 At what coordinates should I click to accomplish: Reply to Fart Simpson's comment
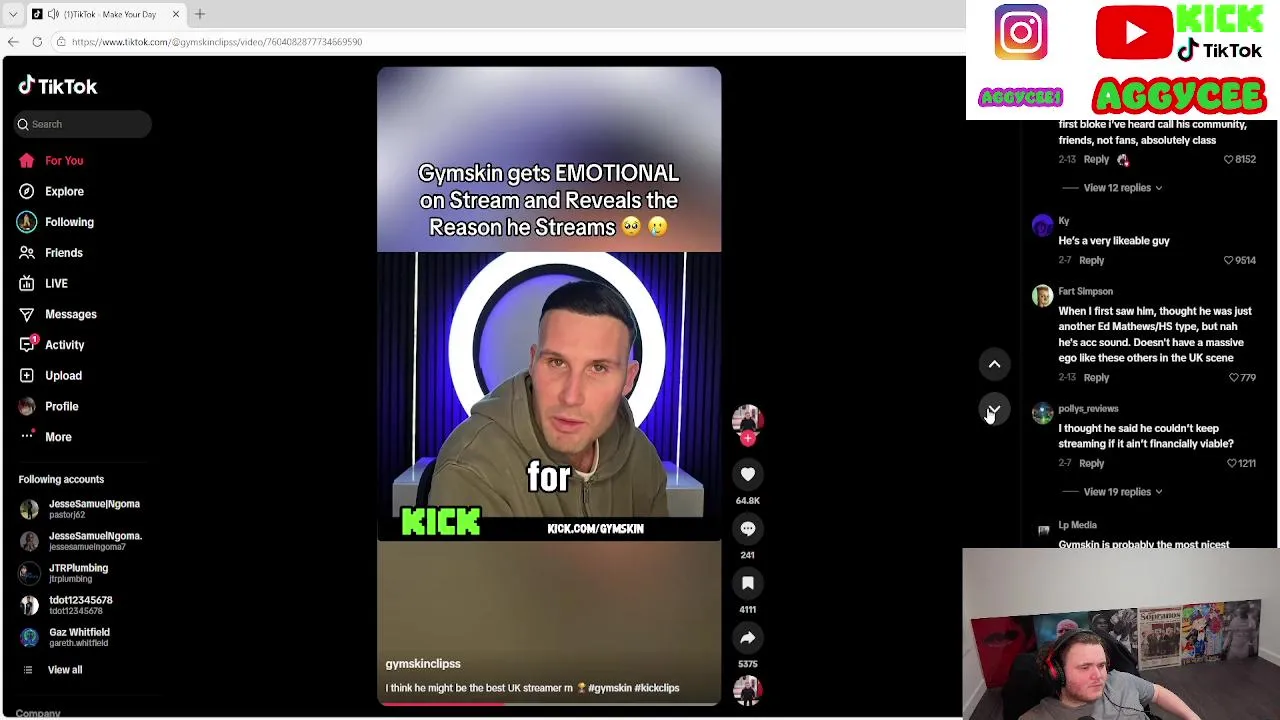(1096, 378)
